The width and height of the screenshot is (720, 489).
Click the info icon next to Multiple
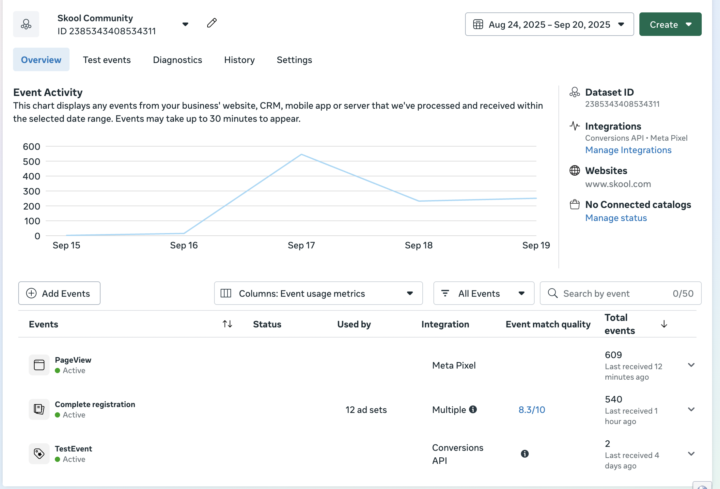click(473, 409)
